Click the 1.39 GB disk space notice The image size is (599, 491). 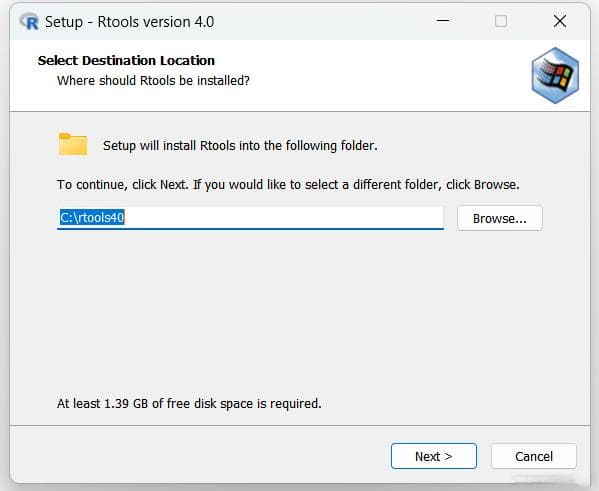click(x=189, y=403)
